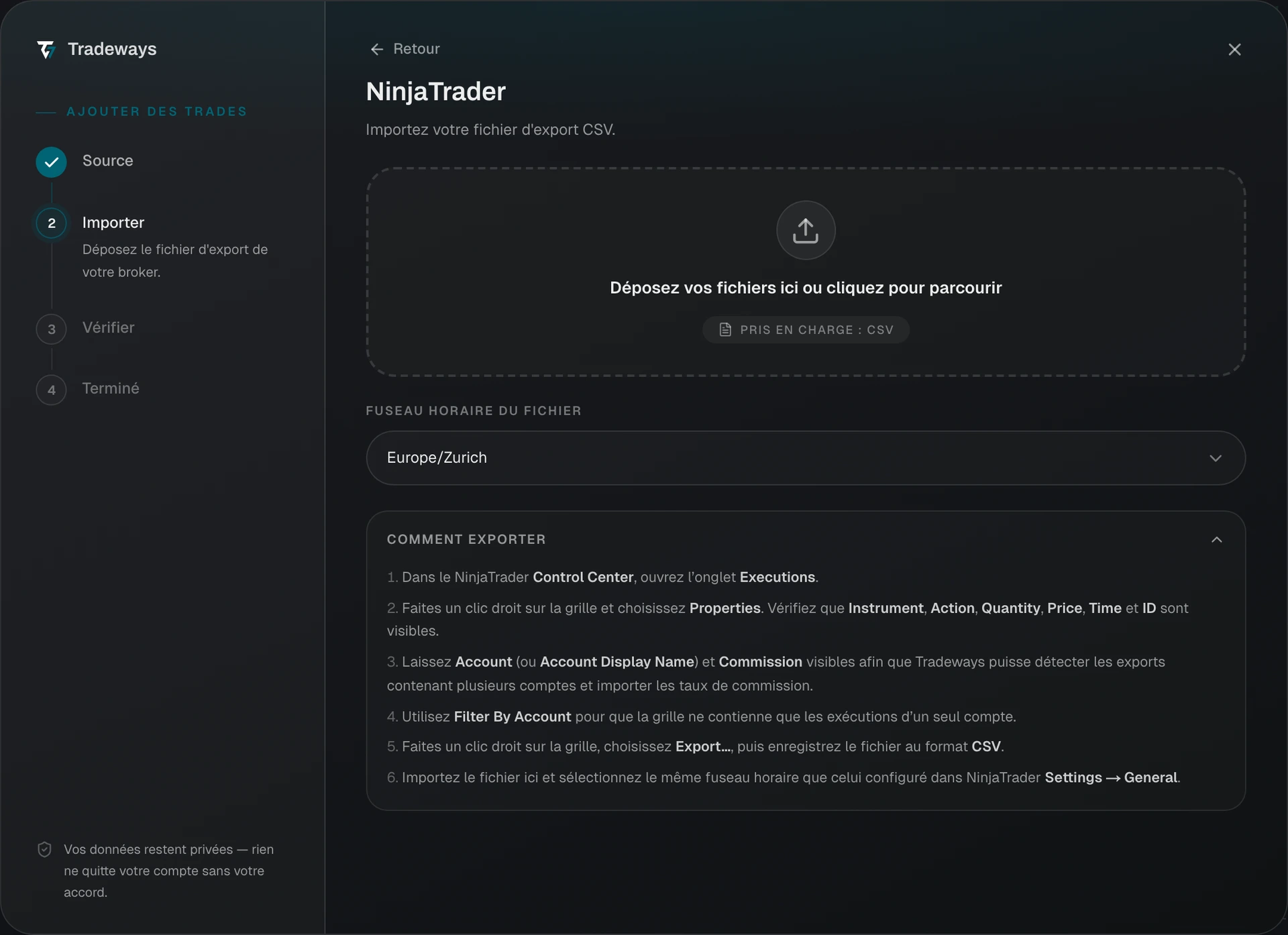Click the 'Pris en charge : CSV' badge
Viewport: 1288px width, 935px height.
click(x=806, y=329)
